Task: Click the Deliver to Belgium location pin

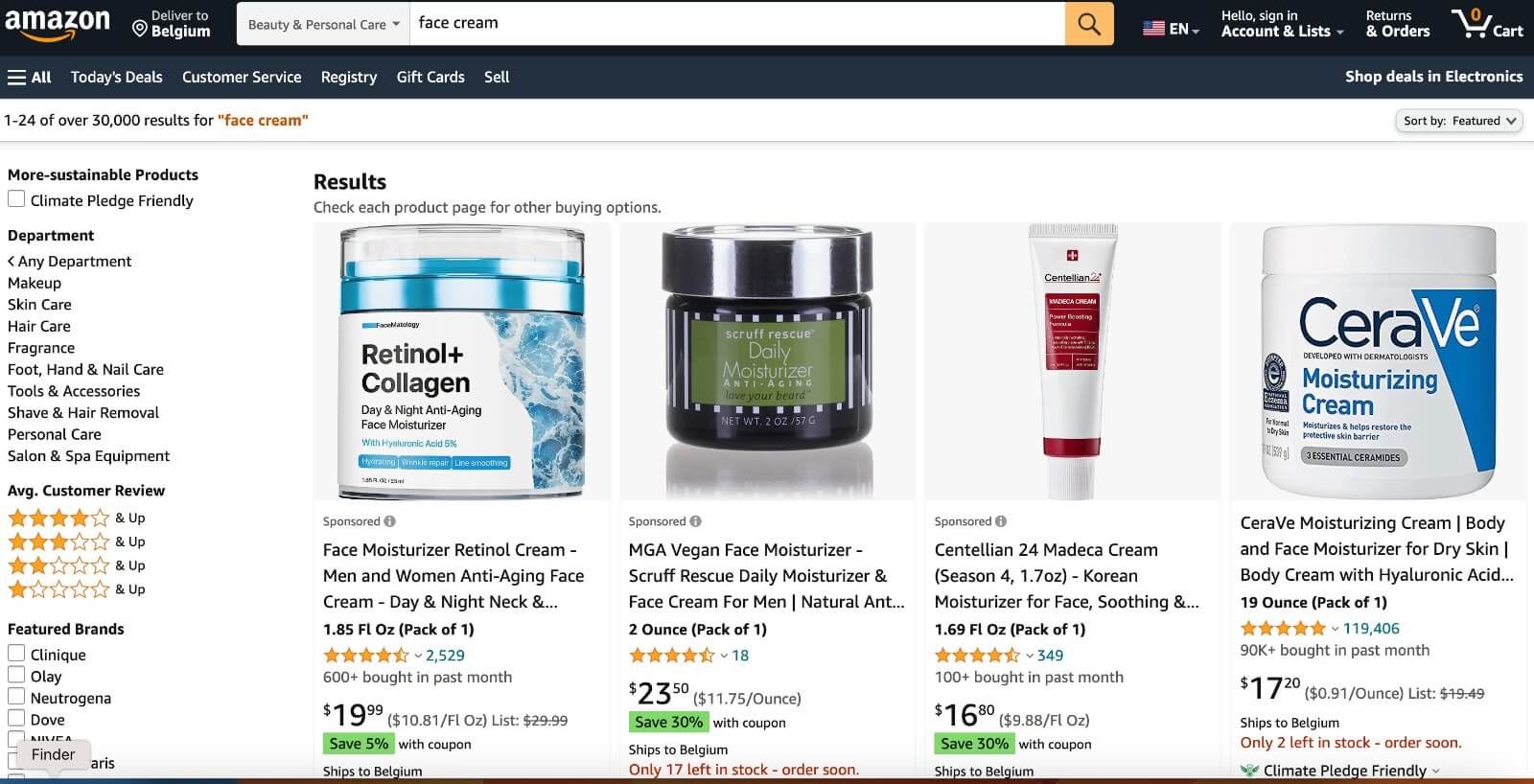Action: pos(140,30)
